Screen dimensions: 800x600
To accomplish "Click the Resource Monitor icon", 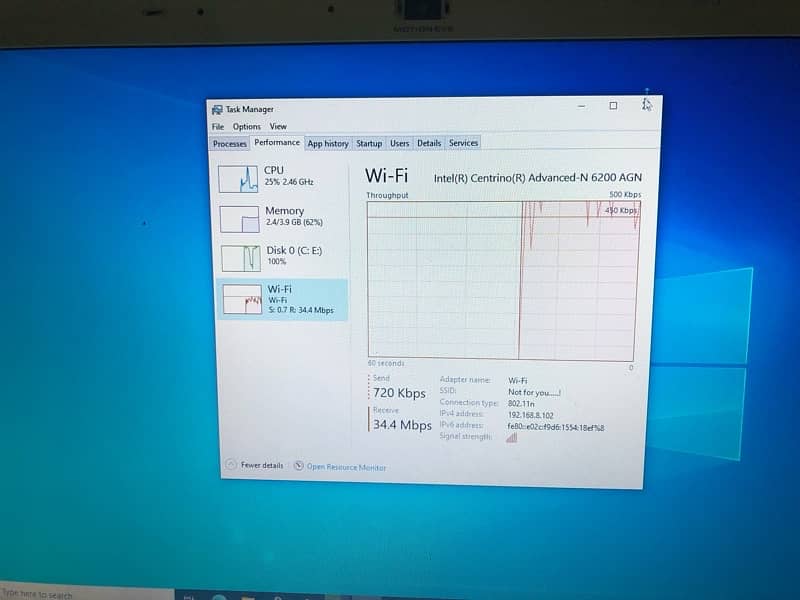I will 299,466.
